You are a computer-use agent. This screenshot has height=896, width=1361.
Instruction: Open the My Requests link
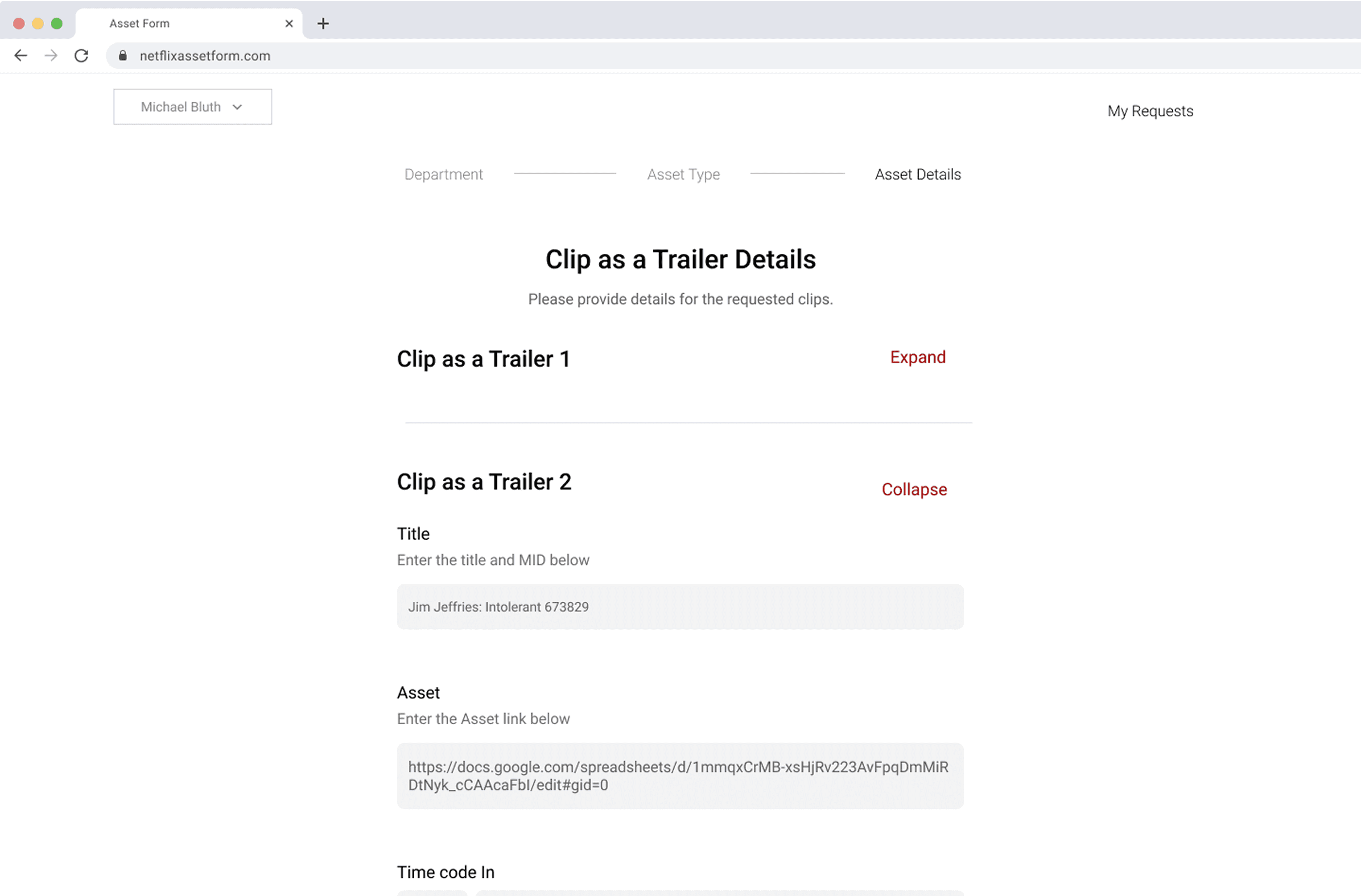tap(1150, 111)
